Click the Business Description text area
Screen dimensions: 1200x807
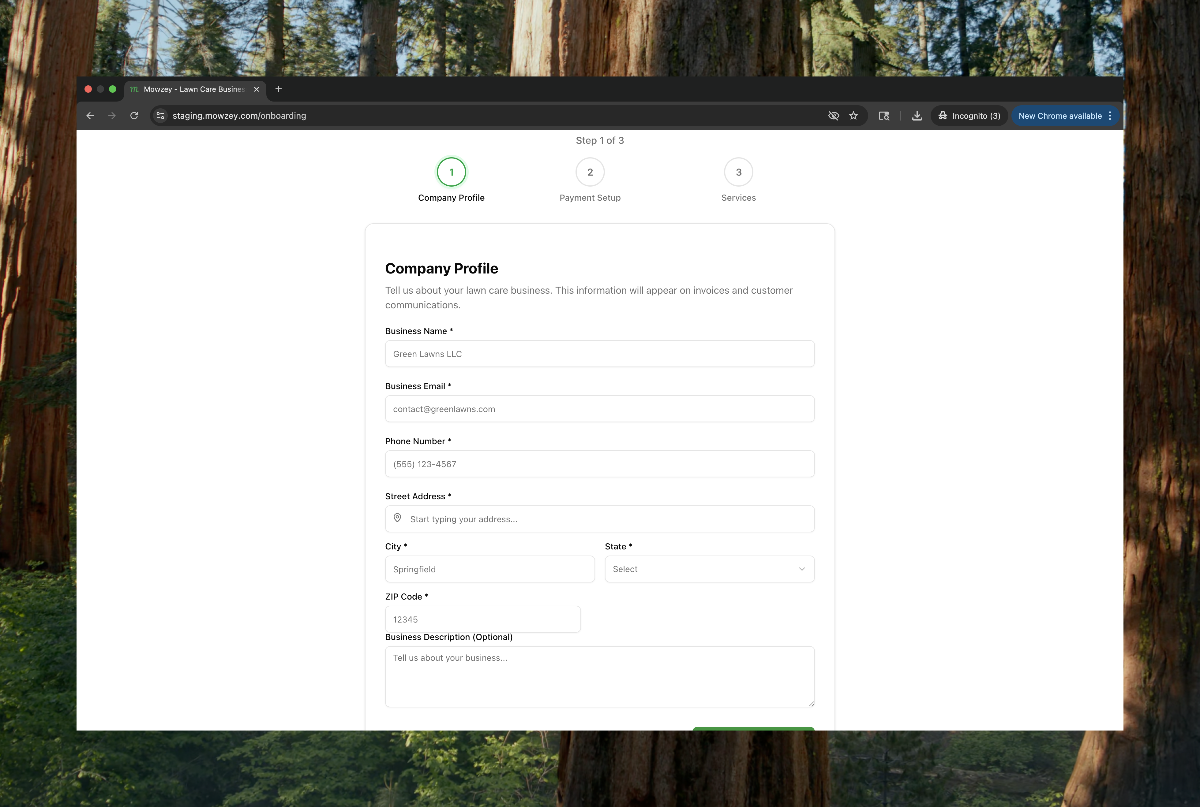(599, 677)
